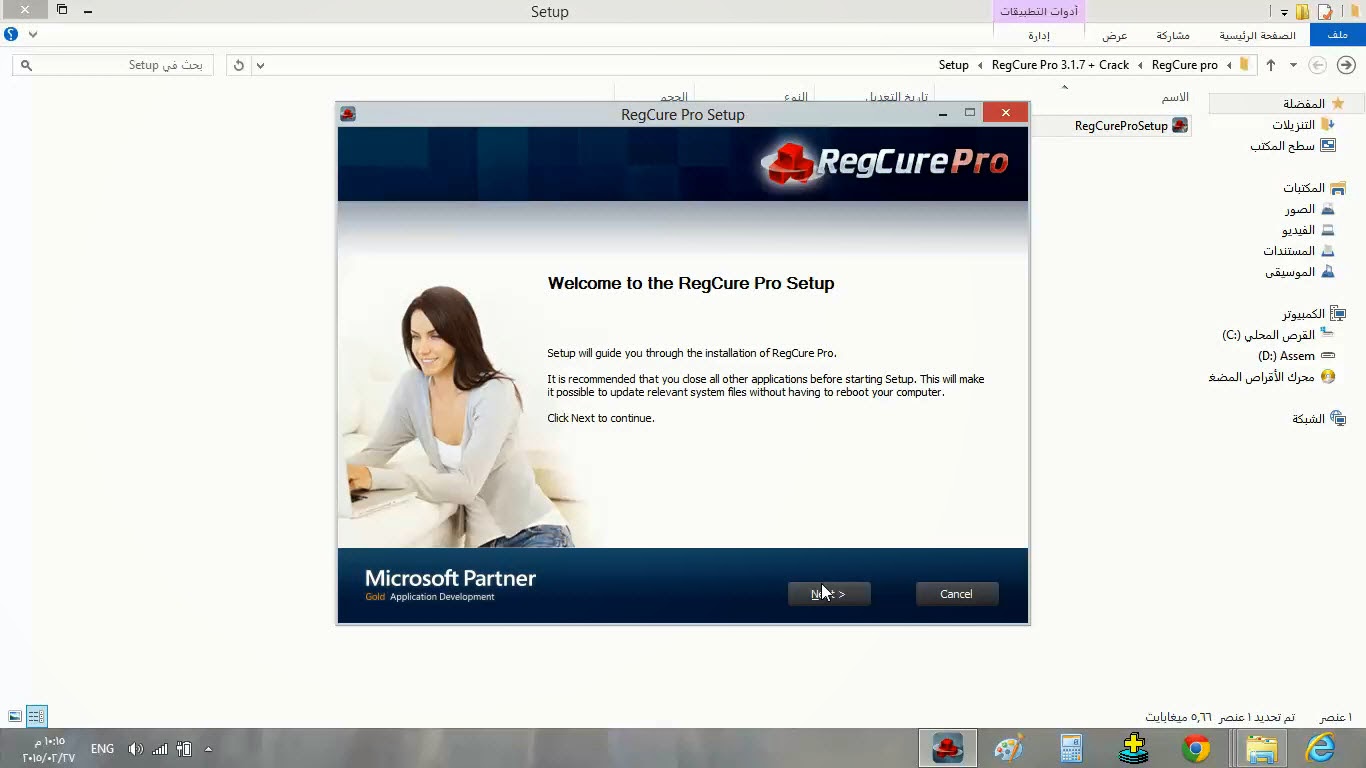Expand the ribbon with the chevron
The width and height of the screenshot is (1366, 768).
33,34
